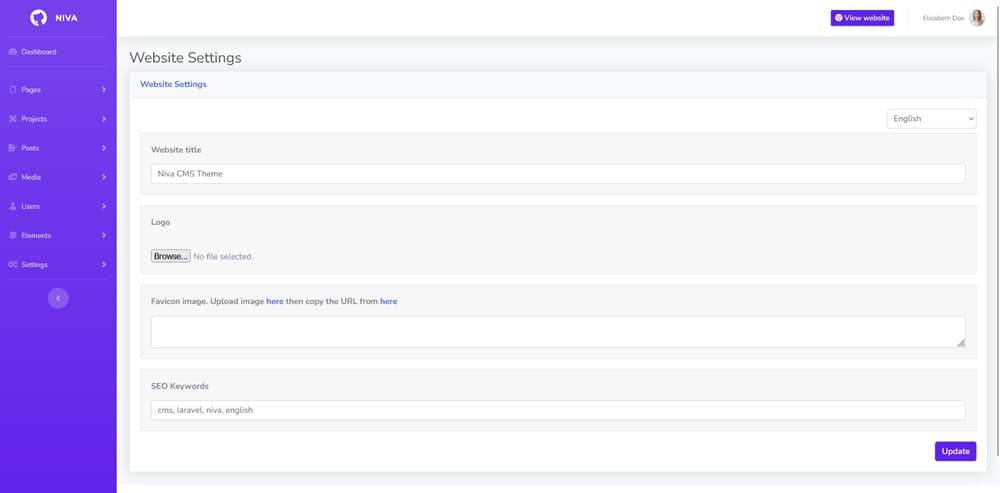This screenshot has width=1000, height=493.
Task: Browse for a Logo file
Action: [x=170, y=256]
